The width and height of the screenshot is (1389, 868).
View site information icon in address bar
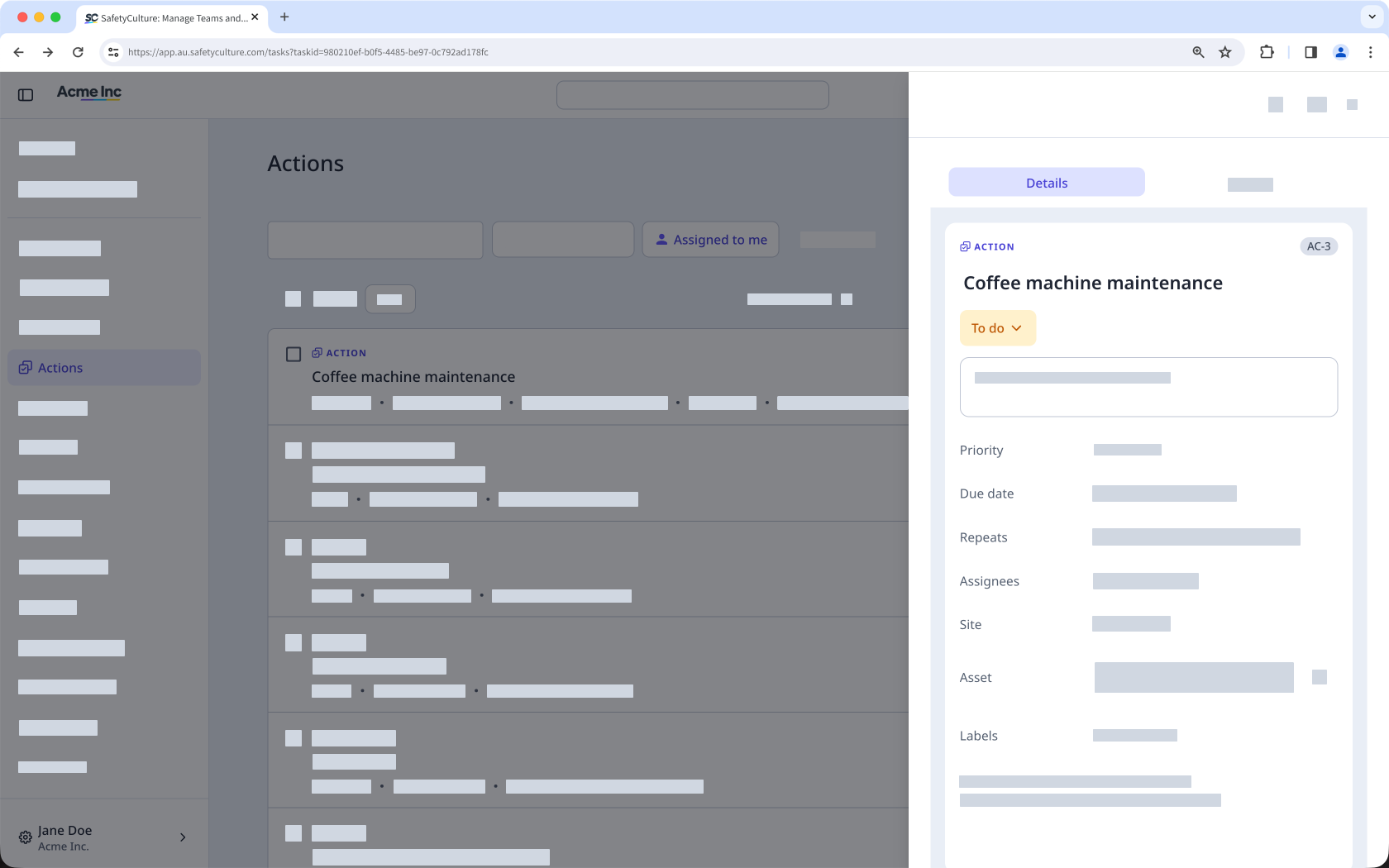(113, 52)
